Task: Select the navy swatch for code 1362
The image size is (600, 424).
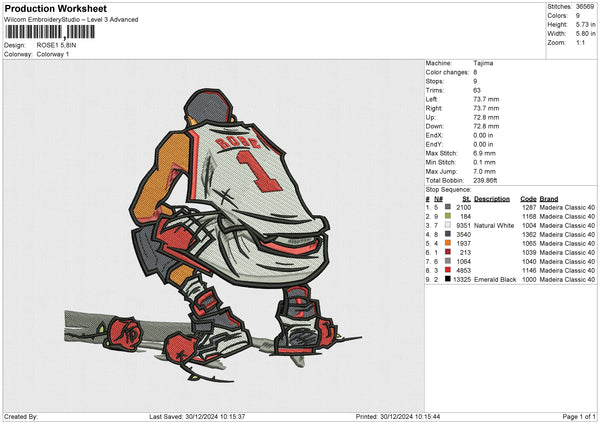Action: [448, 234]
